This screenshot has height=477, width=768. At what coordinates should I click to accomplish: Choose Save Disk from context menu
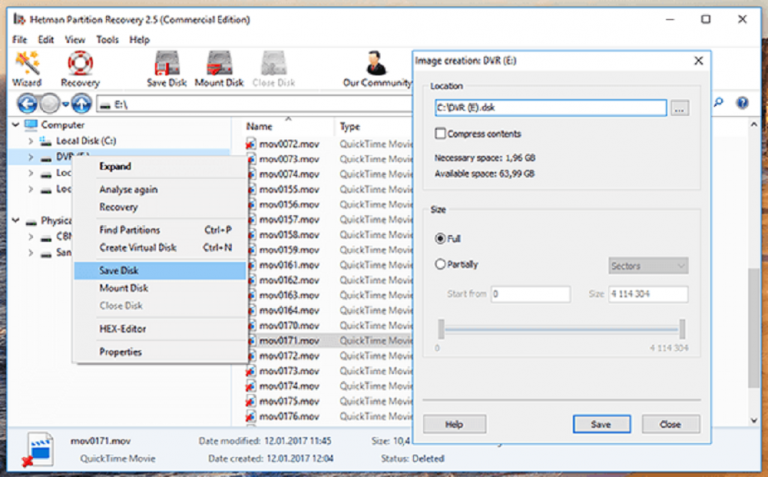[160, 270]
